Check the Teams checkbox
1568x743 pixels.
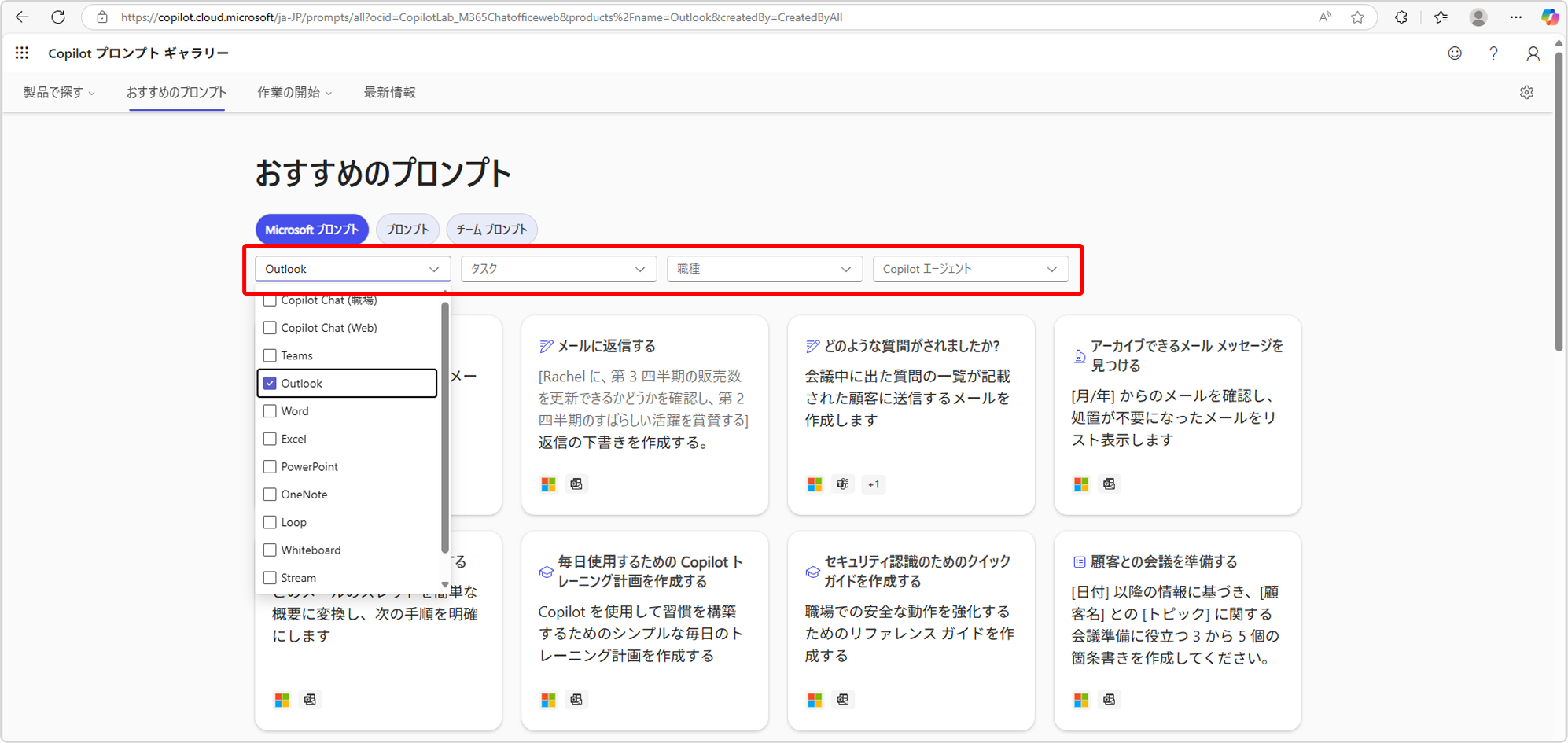[270, 355]
